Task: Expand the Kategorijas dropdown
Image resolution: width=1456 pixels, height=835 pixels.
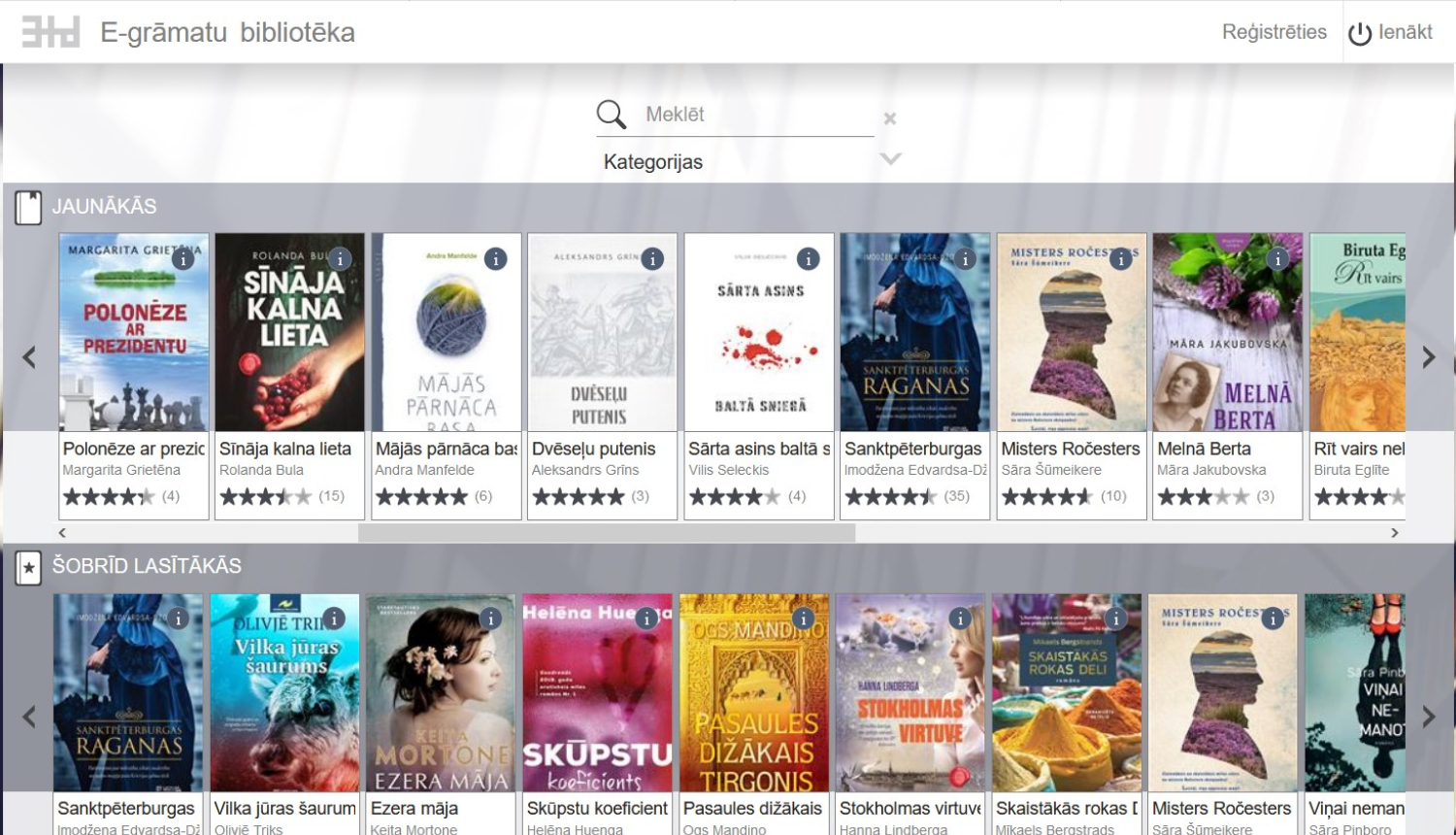Action: point(889,158)
